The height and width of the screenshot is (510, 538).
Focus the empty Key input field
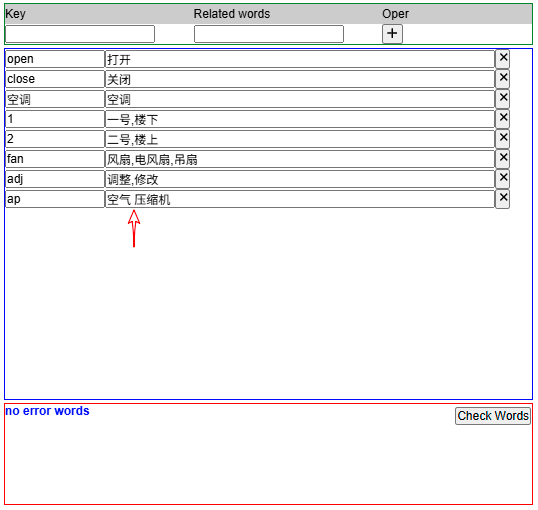80,34
